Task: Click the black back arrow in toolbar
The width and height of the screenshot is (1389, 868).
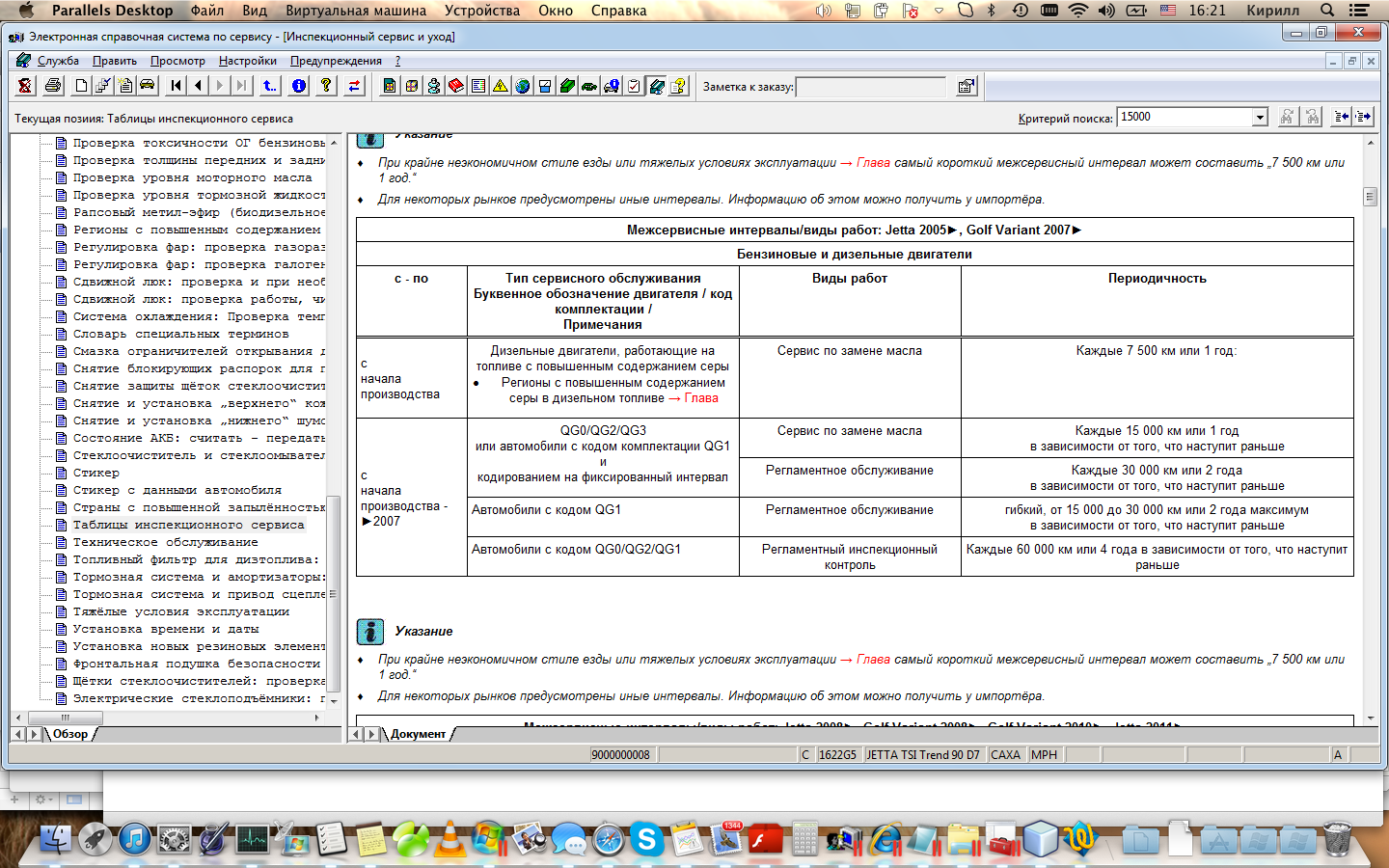Action: click(198, 86)
